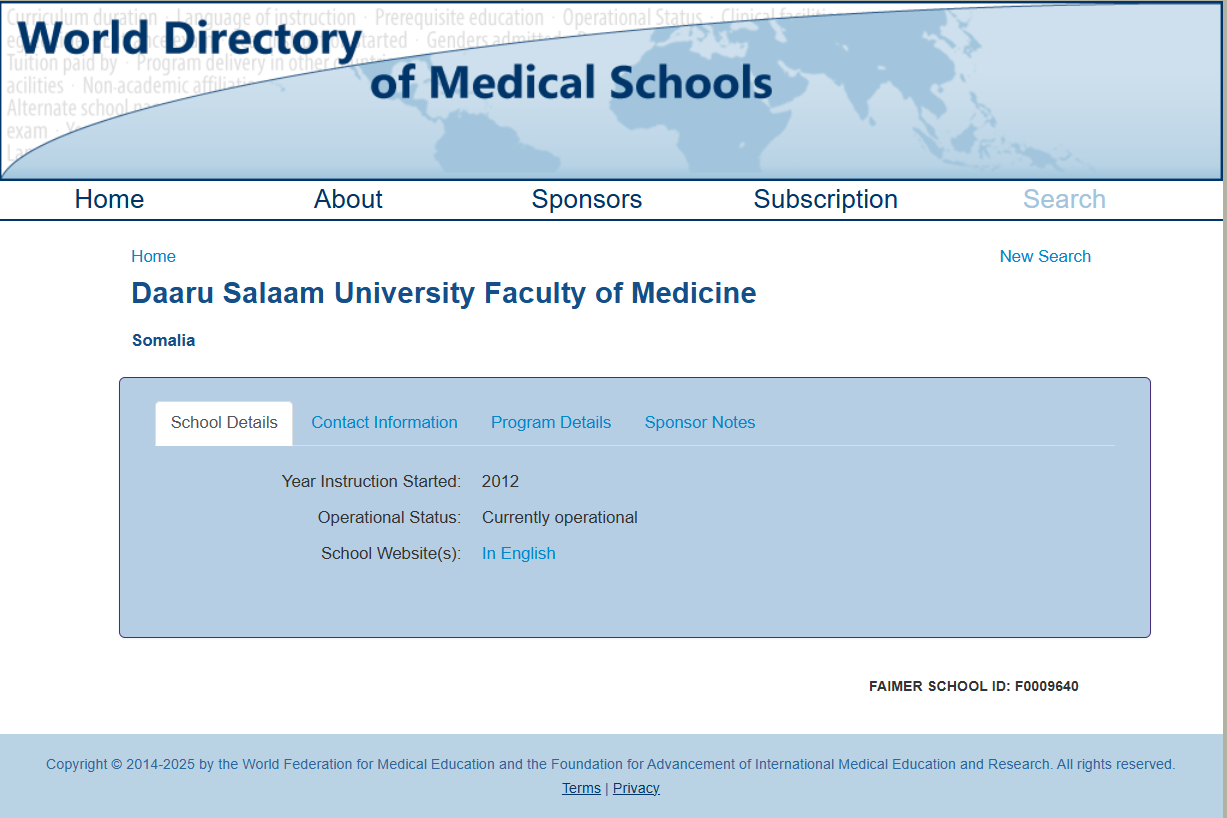Viewport: 1227px width, 818px height.
Task: Click the Somalia country label
Action: point(163,340)
